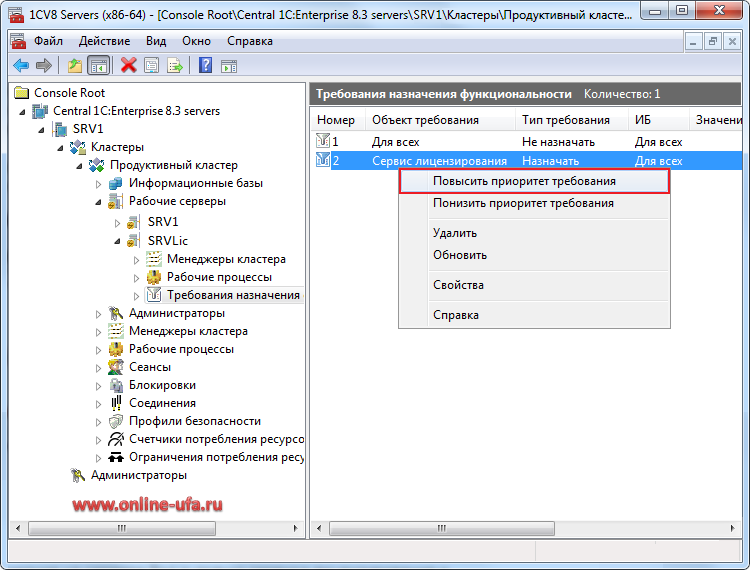This screenshot has width=750, height=570.
Task: Click the left pane horizontal scrollbar thumb
Action: 122,528
